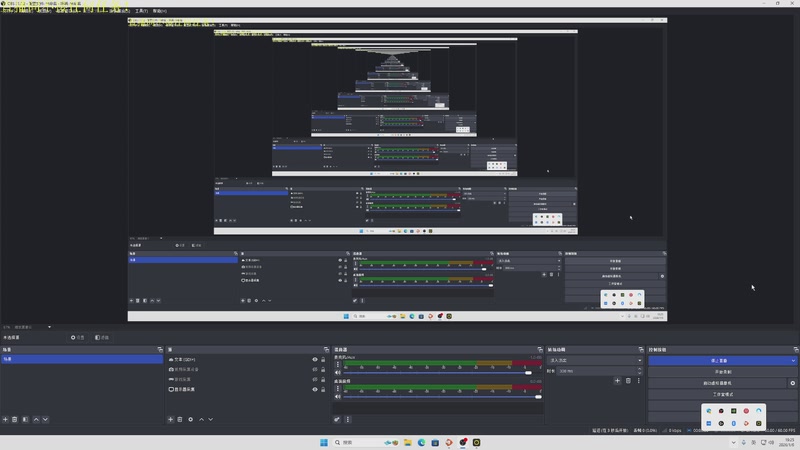Open scene filters icon in the Scenes panel
800x450 pixels.
[x=25, y=419]
